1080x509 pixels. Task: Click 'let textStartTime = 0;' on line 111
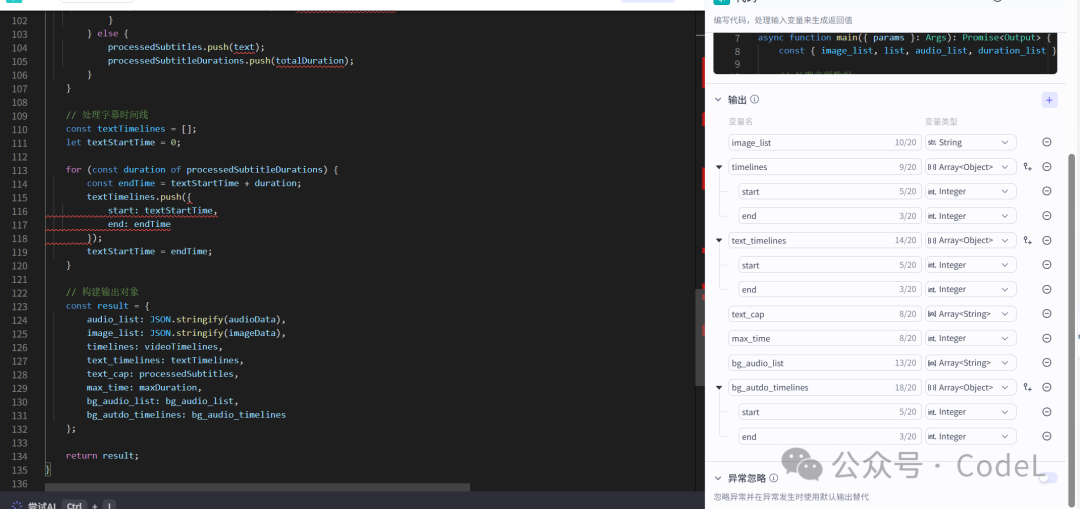tap(123, 143)
